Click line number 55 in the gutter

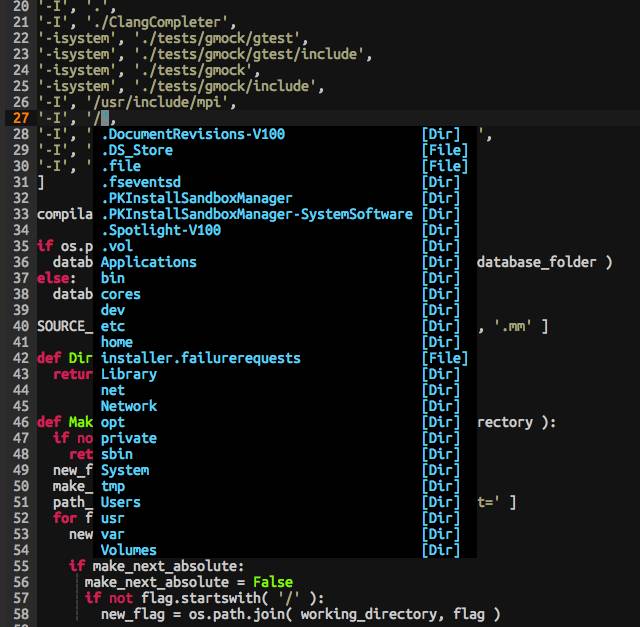pyautogui.click(x=21, y=566)
